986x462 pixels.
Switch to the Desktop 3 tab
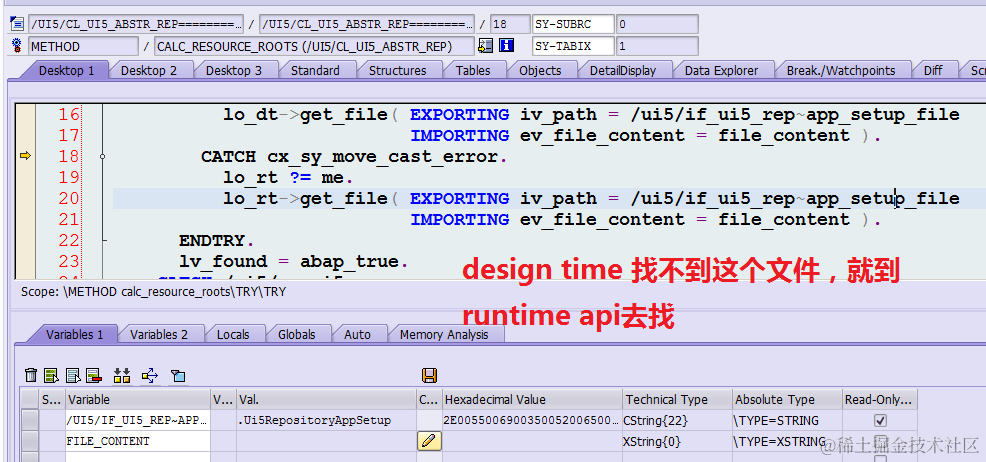tap(233, 70)
